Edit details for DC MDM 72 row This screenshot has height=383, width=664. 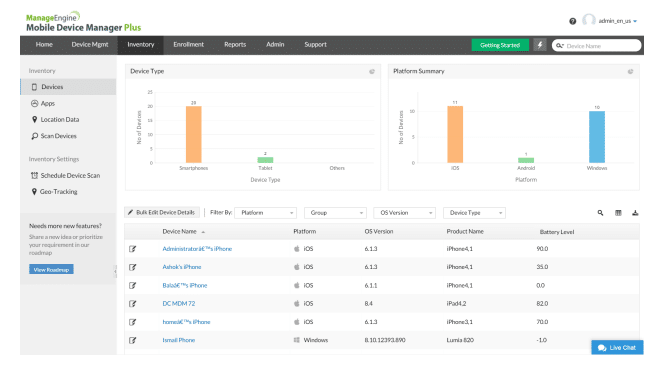133,303
